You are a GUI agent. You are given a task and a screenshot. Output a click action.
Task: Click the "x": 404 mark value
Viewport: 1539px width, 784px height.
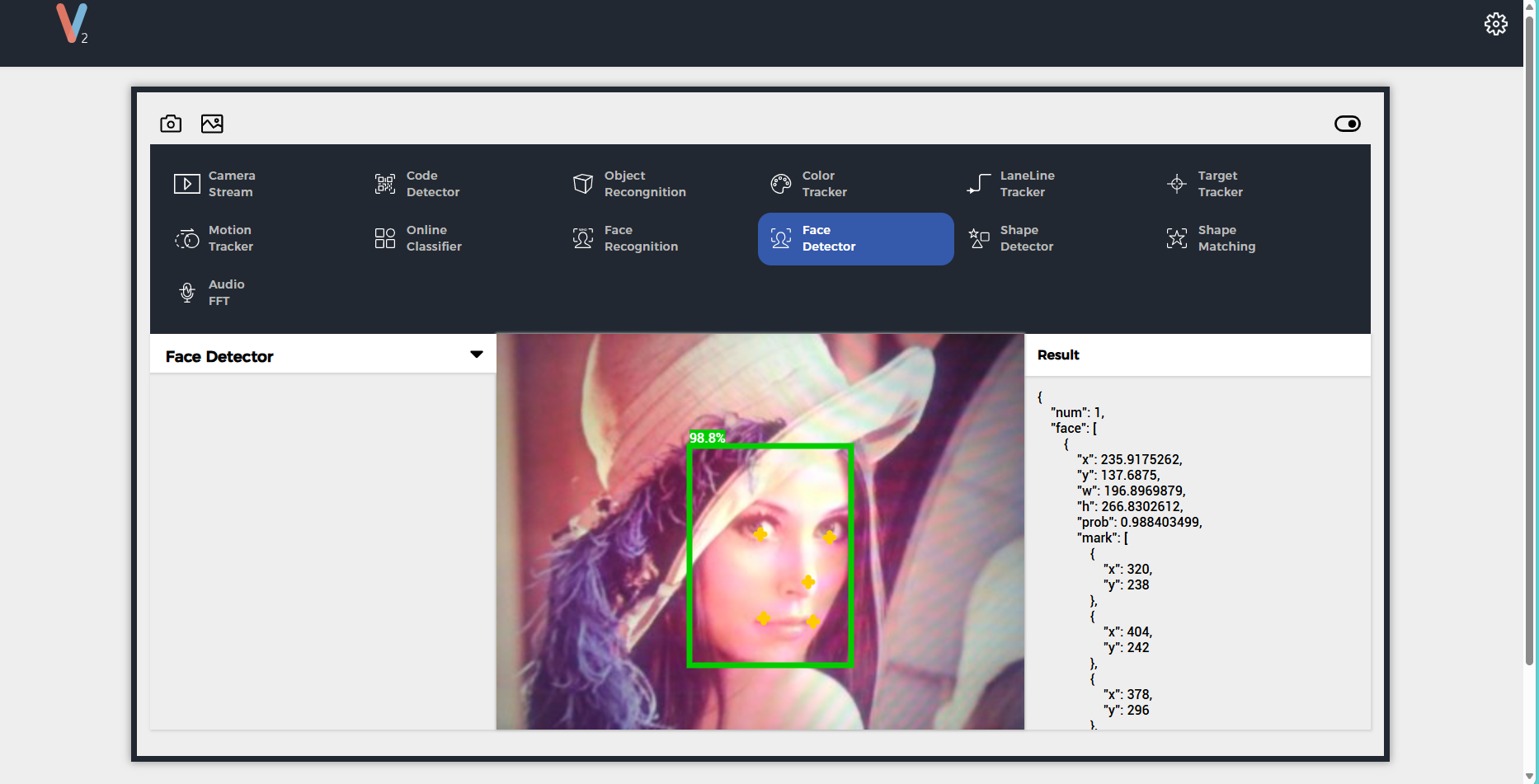pos(1128,631)
